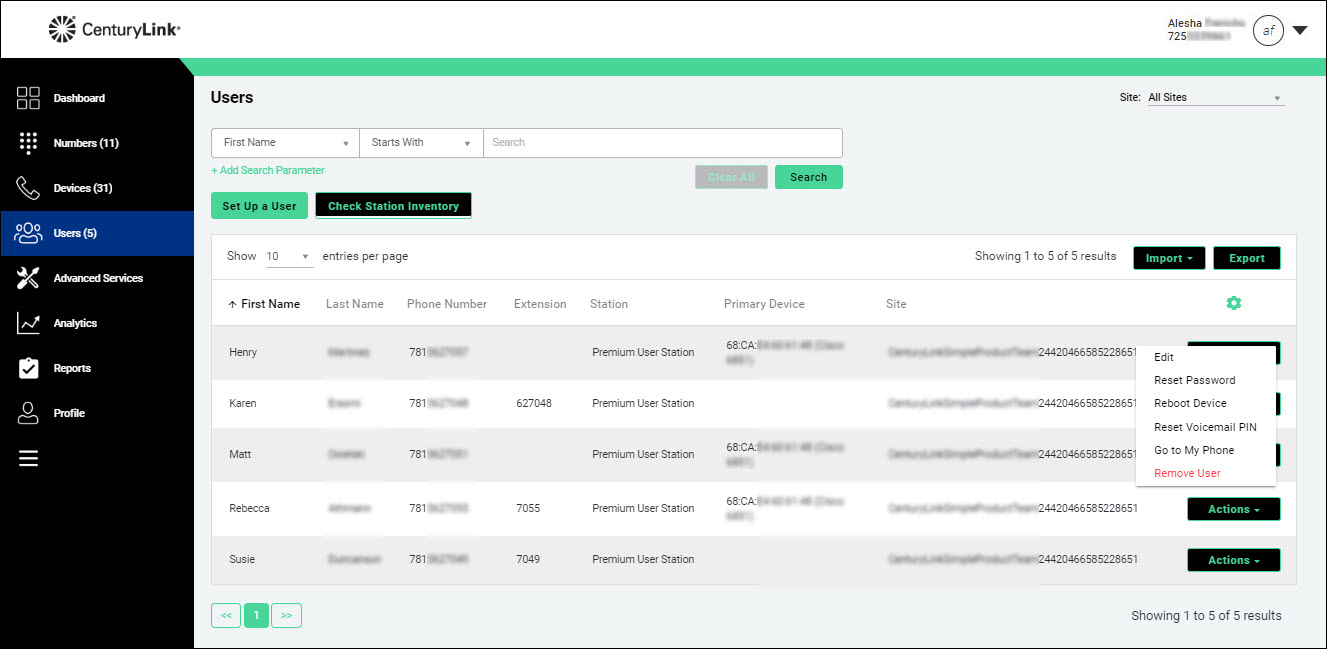Click the Profile person icon
1327x649 pixels.
pyautogui.click(x=28, y=413)
